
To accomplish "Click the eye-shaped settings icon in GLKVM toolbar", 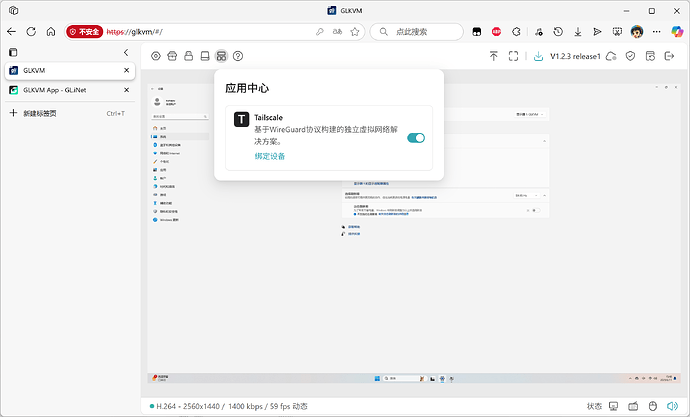I will click(x=155, y=56).
